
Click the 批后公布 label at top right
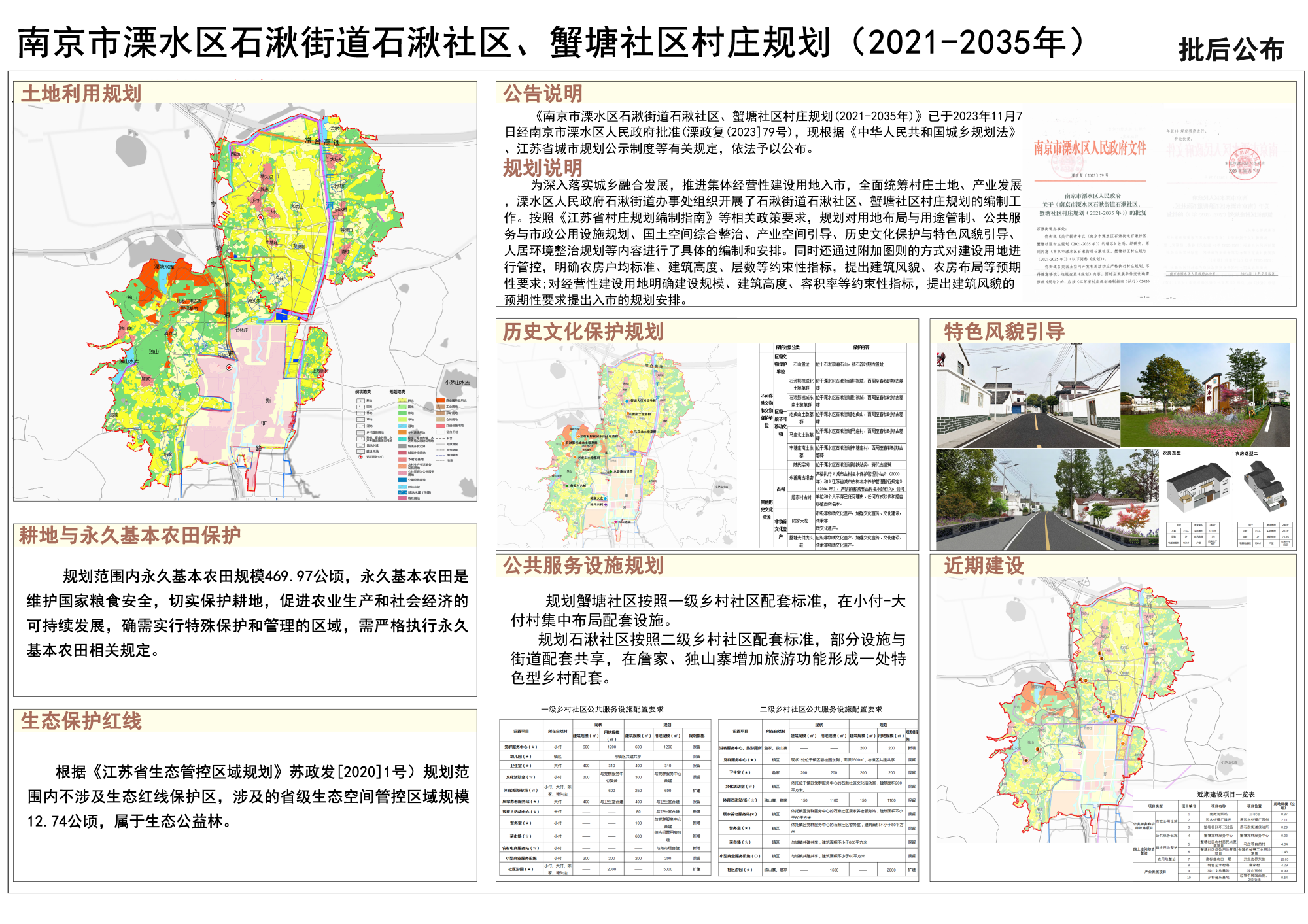pyautogui.click(x=1231, y=50)
